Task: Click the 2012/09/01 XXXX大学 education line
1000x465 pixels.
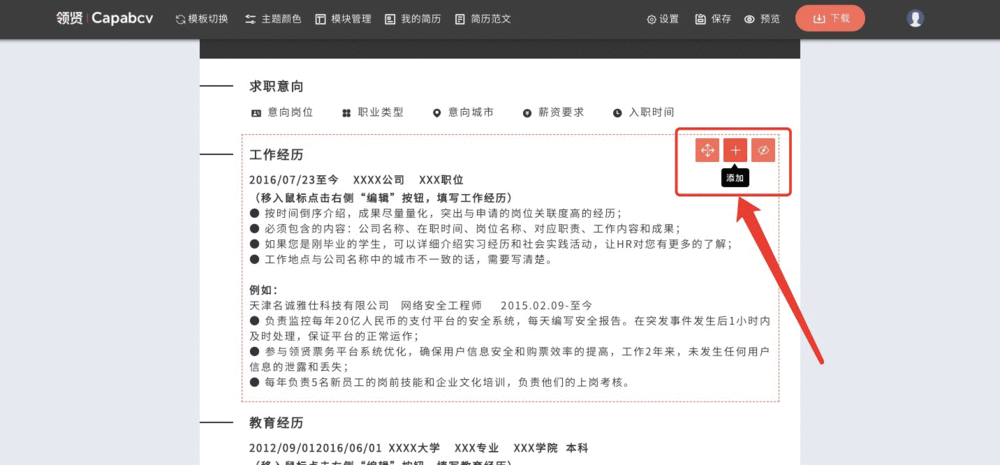Action: 418,448
